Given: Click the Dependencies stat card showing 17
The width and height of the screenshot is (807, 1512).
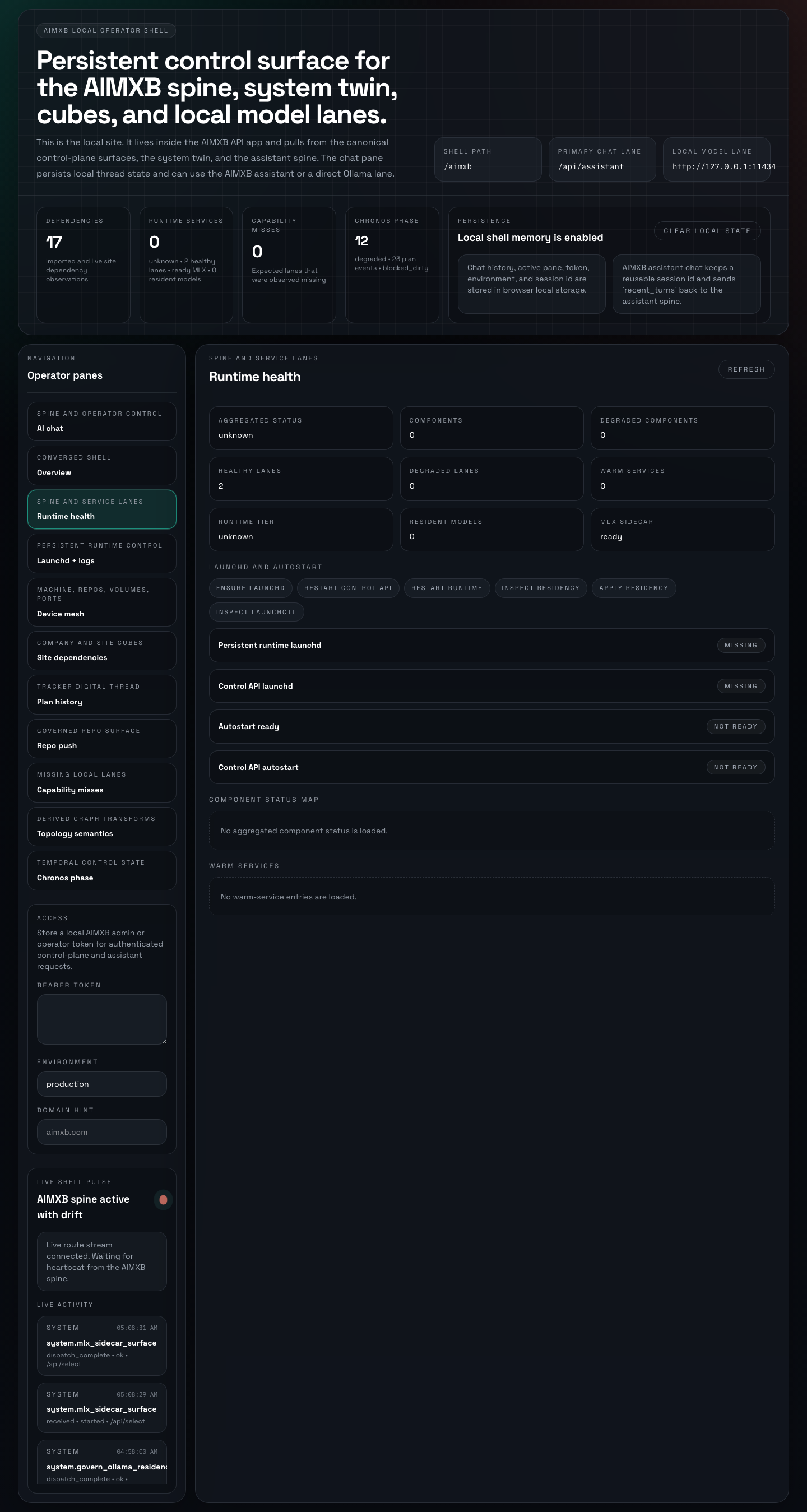Looking at the screenshot, I should [x=84, y=265].
